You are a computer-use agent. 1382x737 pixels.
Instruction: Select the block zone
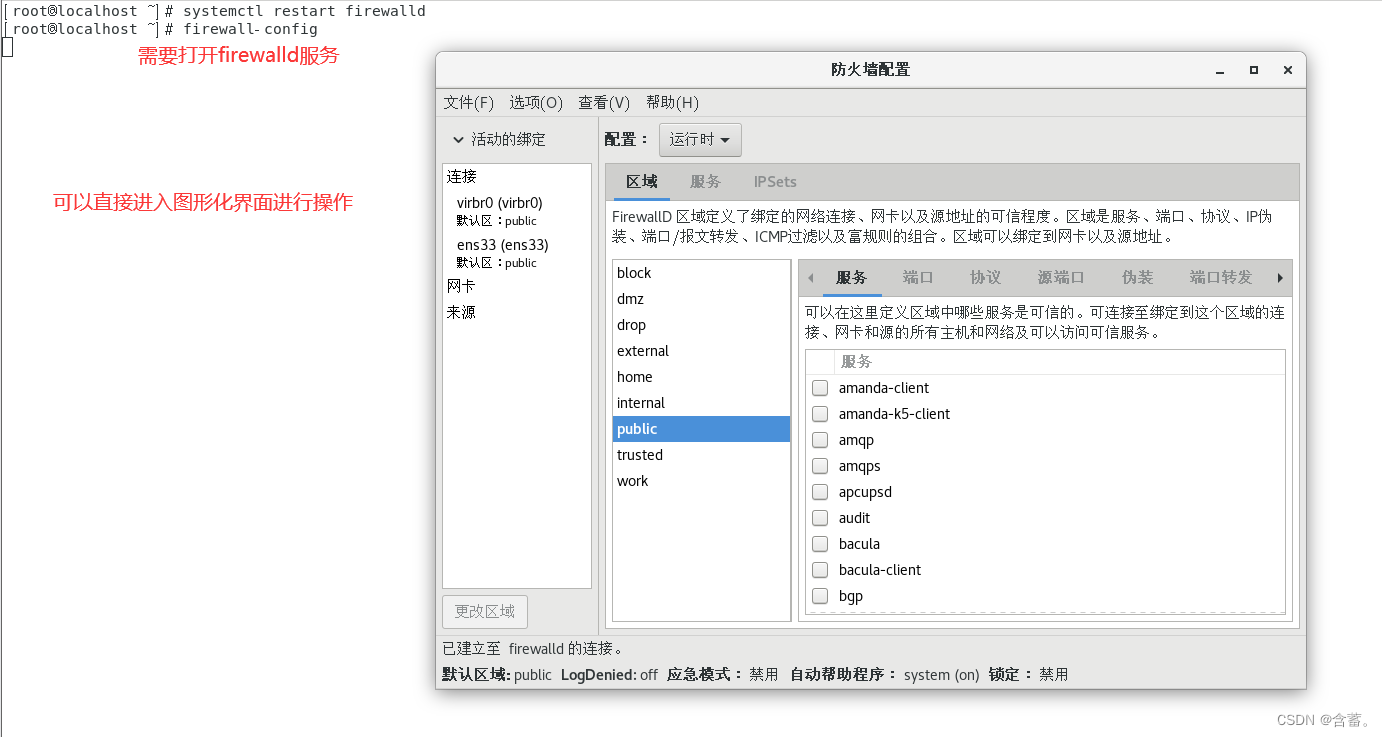701,273
